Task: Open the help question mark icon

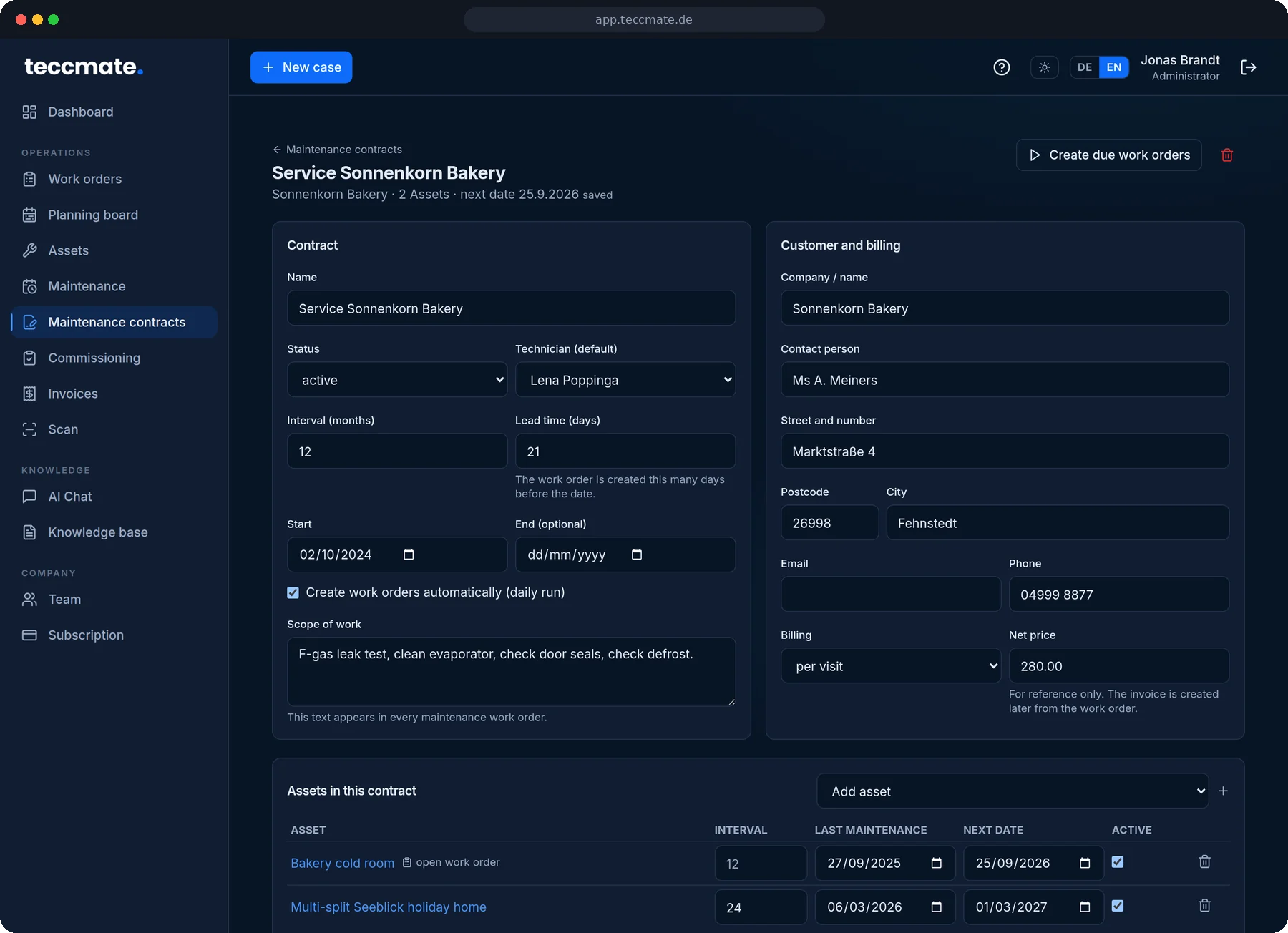Action: [x=1002, y=67]
